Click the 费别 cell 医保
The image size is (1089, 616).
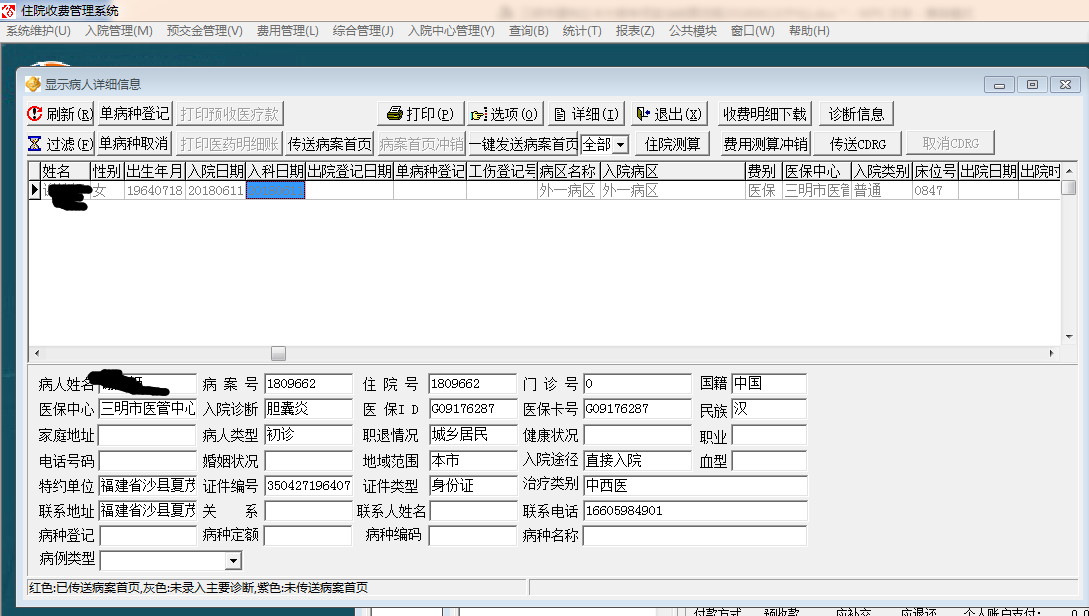click(763, 190)
